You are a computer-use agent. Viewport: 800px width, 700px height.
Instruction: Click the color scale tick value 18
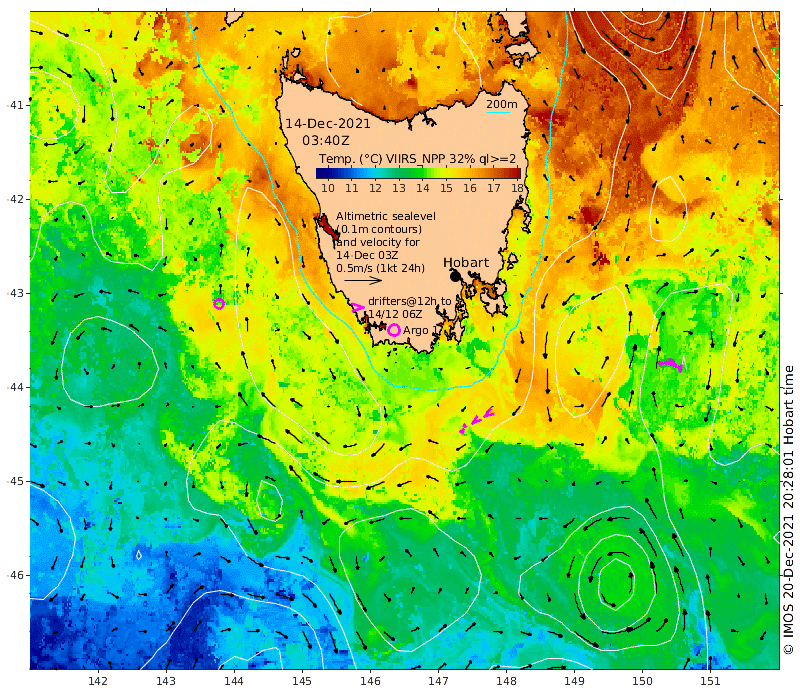click(517, 188)
